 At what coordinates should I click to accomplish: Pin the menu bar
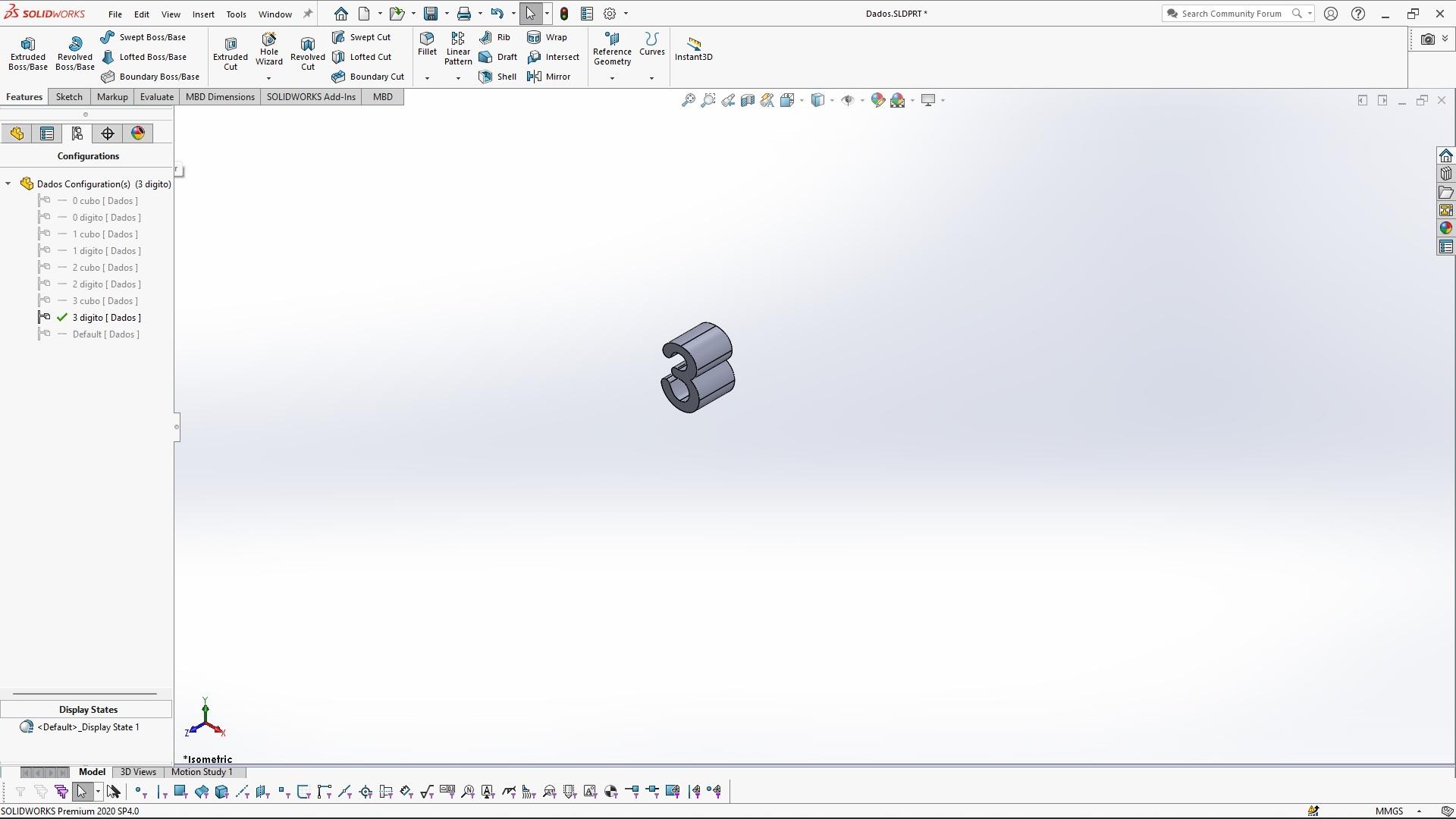coord(307,14)
